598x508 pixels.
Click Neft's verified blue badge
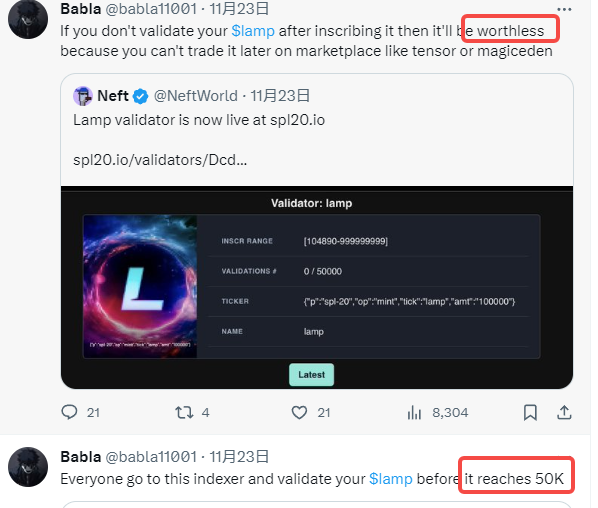pos(141,96)
